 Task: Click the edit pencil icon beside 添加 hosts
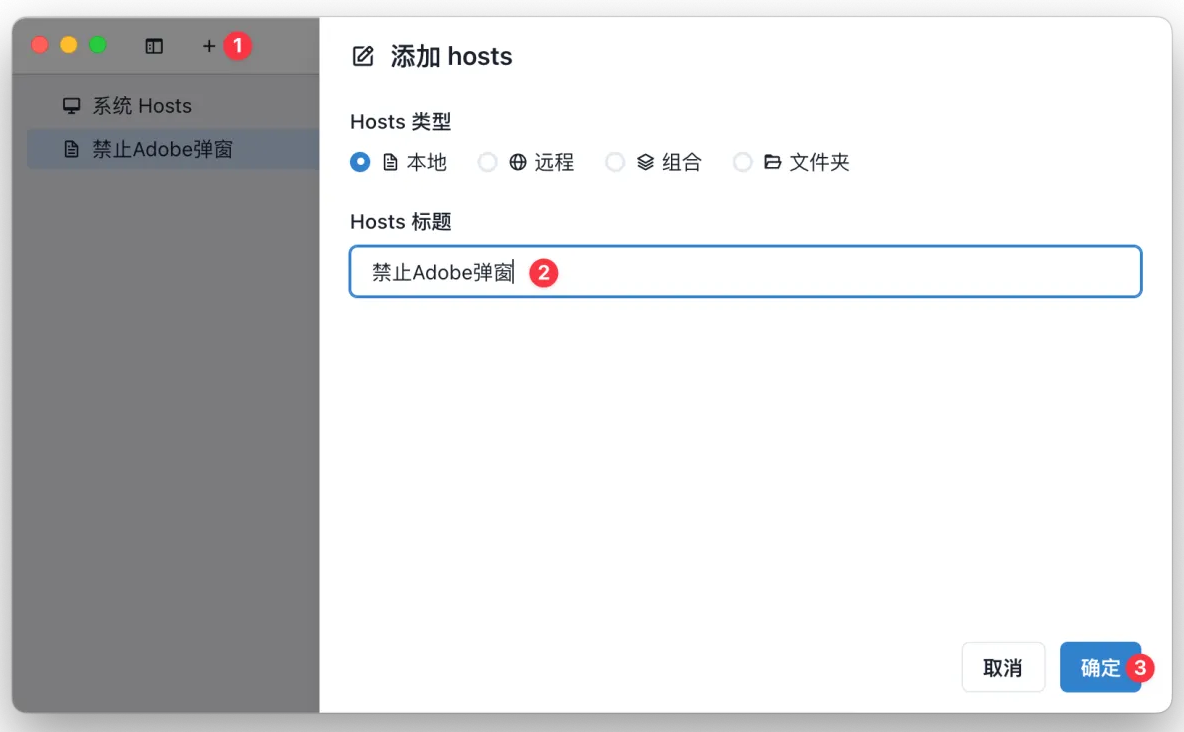pos(363,56)
